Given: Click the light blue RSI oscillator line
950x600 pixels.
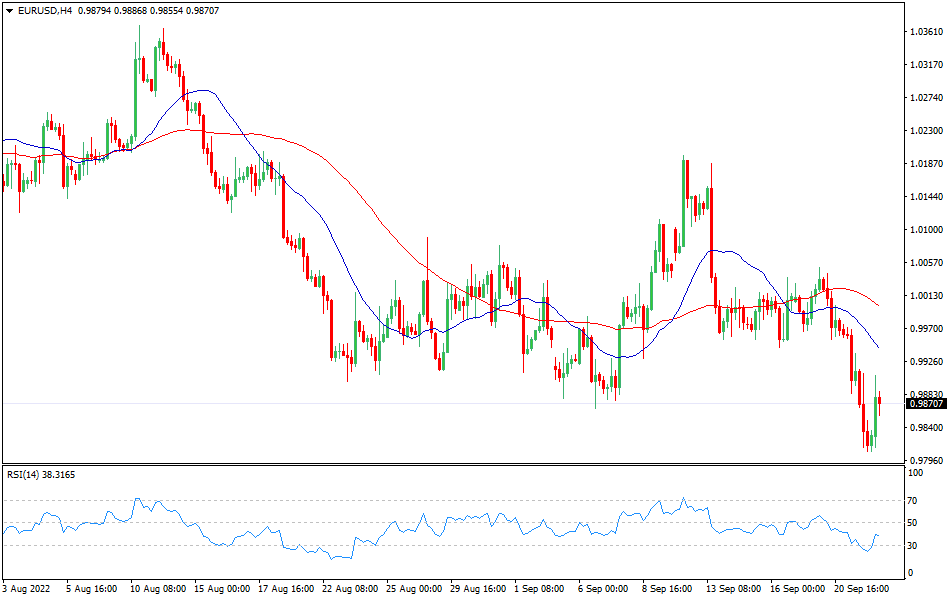Looking at the screenshot, I should pyautogui.click(x=300, y=548).
